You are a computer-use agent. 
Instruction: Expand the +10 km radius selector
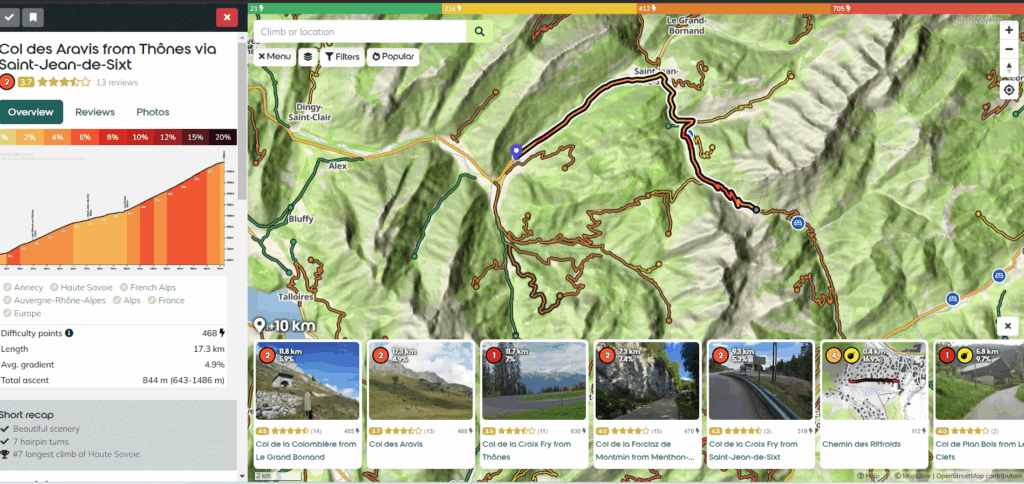click(x=286, y=326)
